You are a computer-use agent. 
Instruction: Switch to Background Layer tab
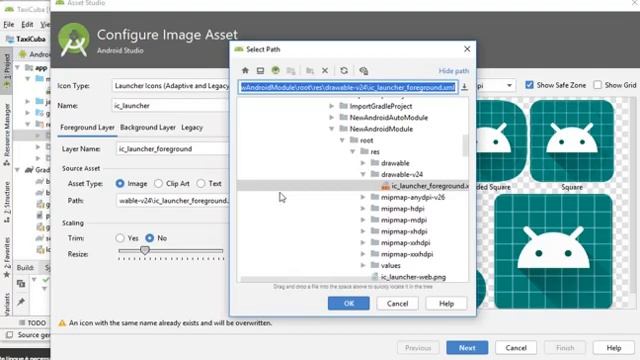(148, 128)
